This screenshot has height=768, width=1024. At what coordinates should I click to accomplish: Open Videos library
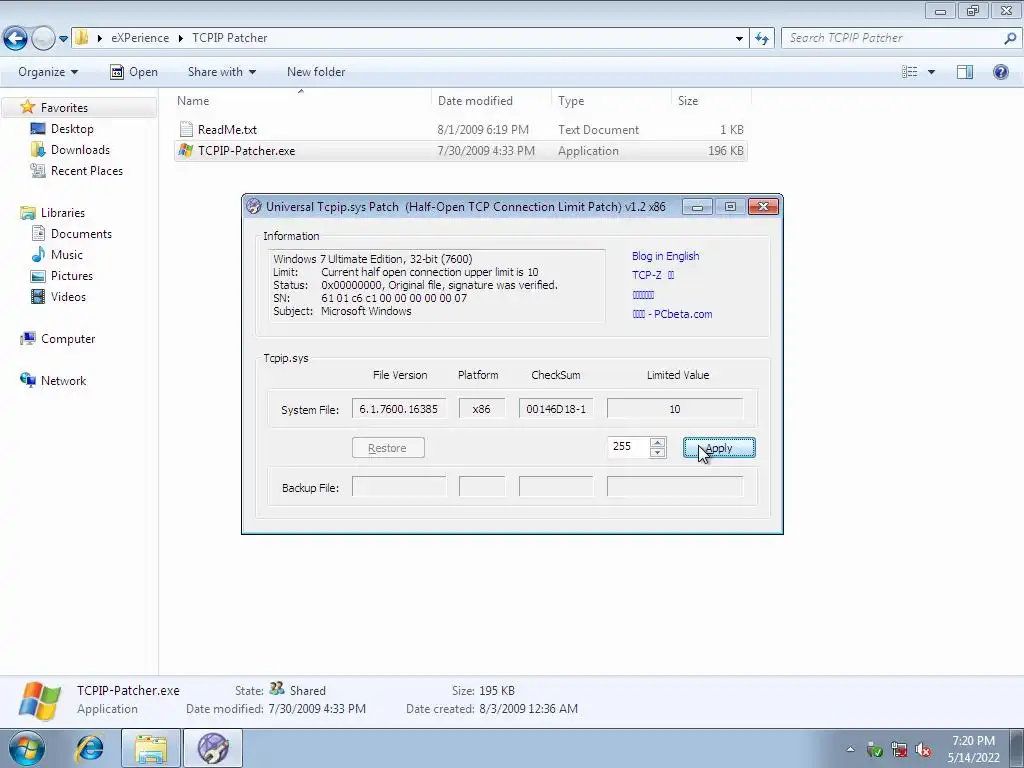68,296
